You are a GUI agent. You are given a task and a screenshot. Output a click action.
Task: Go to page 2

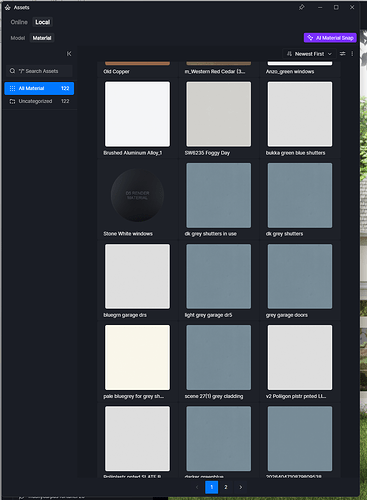(226, 487)
